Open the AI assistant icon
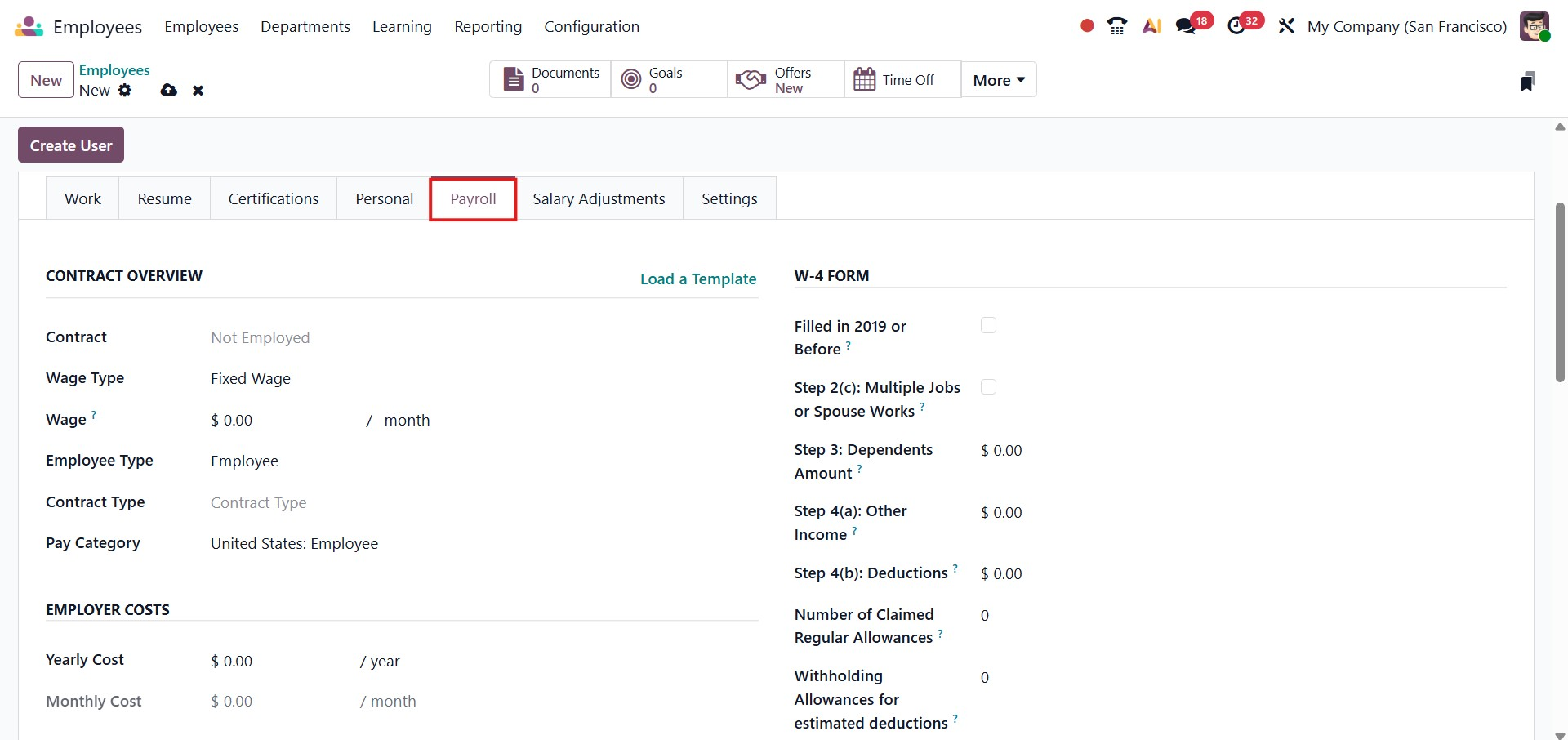Image resolution: width=1568 pixels, height=740 pixels. [x=1151, y=26]
